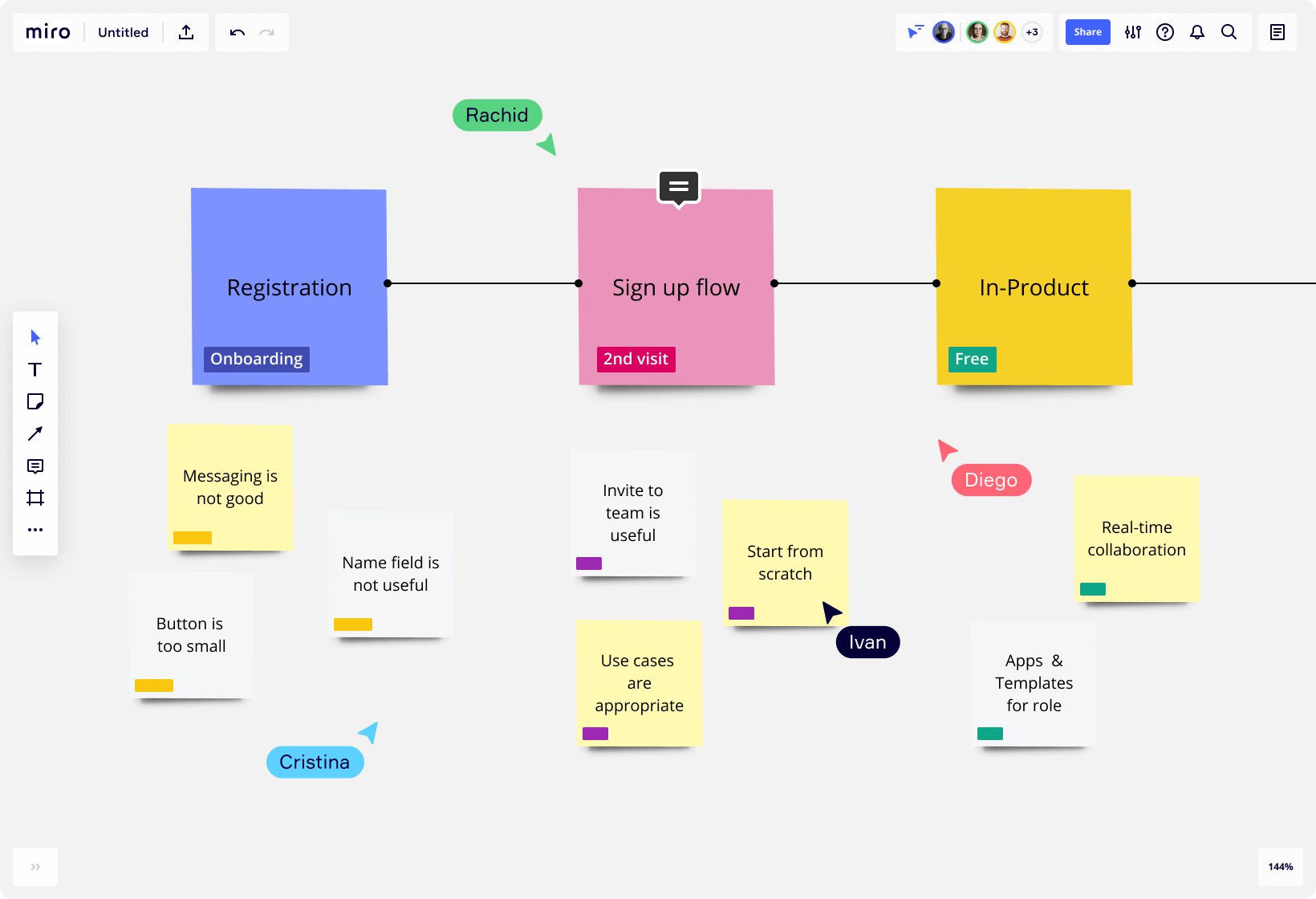Click green tag on 'Real-time collaboration' note
This screenshot has height=899, width=1316.
point(1093,589)
